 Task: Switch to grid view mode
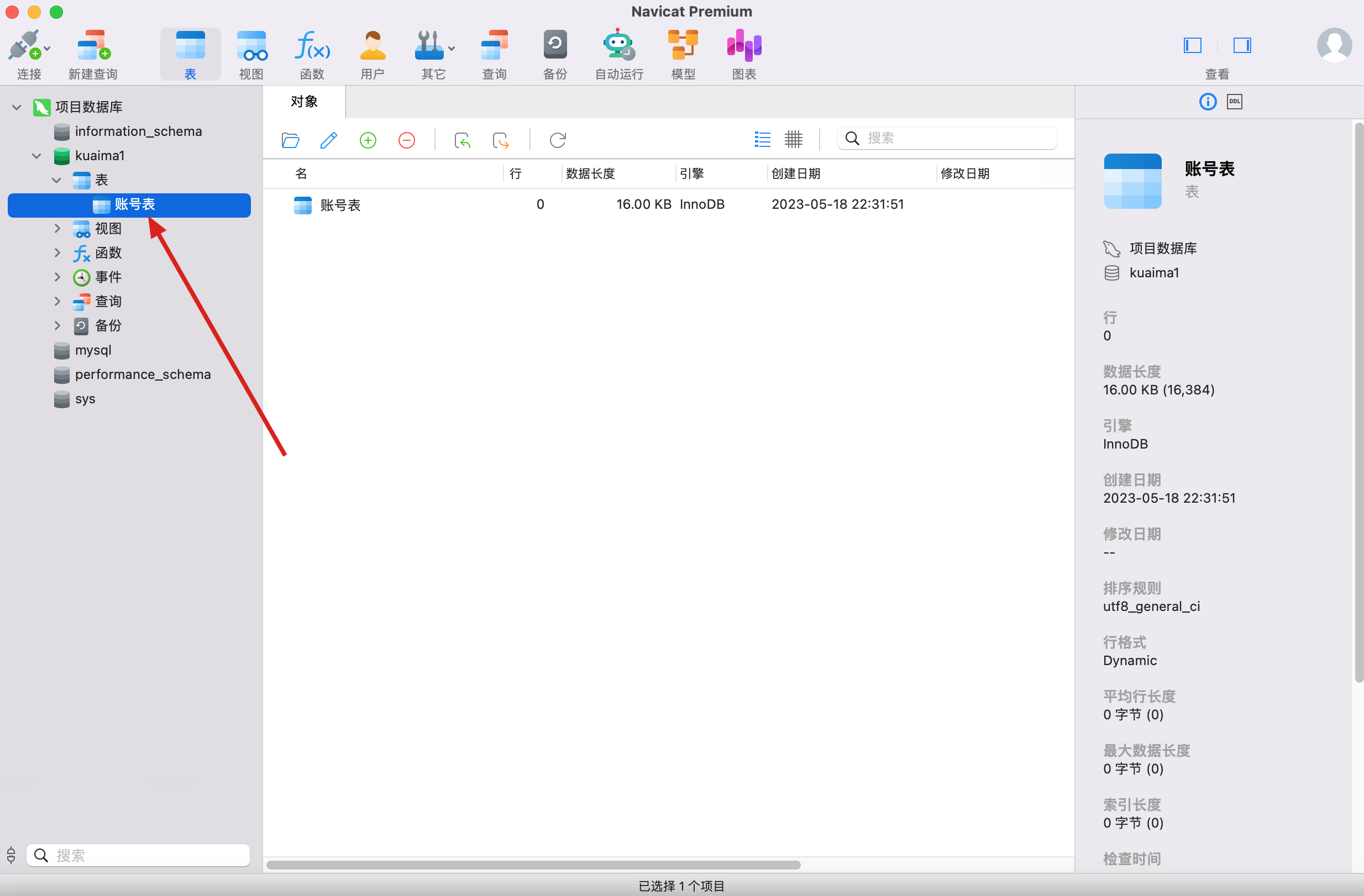tap(793, 139)
